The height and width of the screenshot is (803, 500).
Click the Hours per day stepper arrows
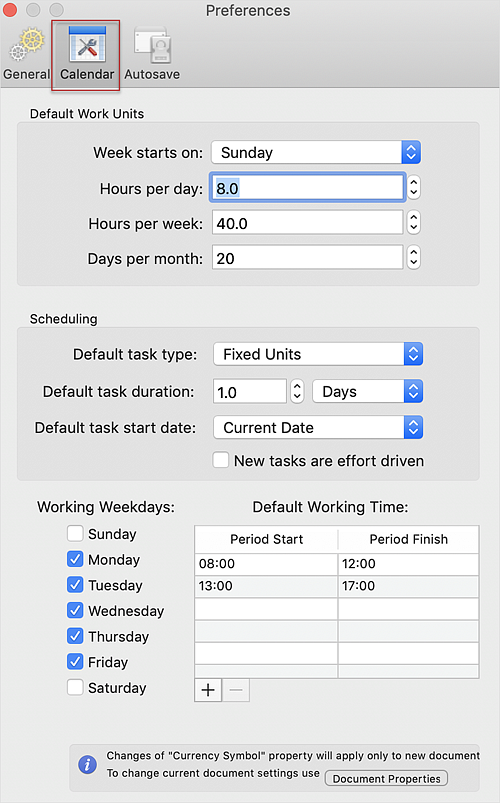click(x=413, y=187)
